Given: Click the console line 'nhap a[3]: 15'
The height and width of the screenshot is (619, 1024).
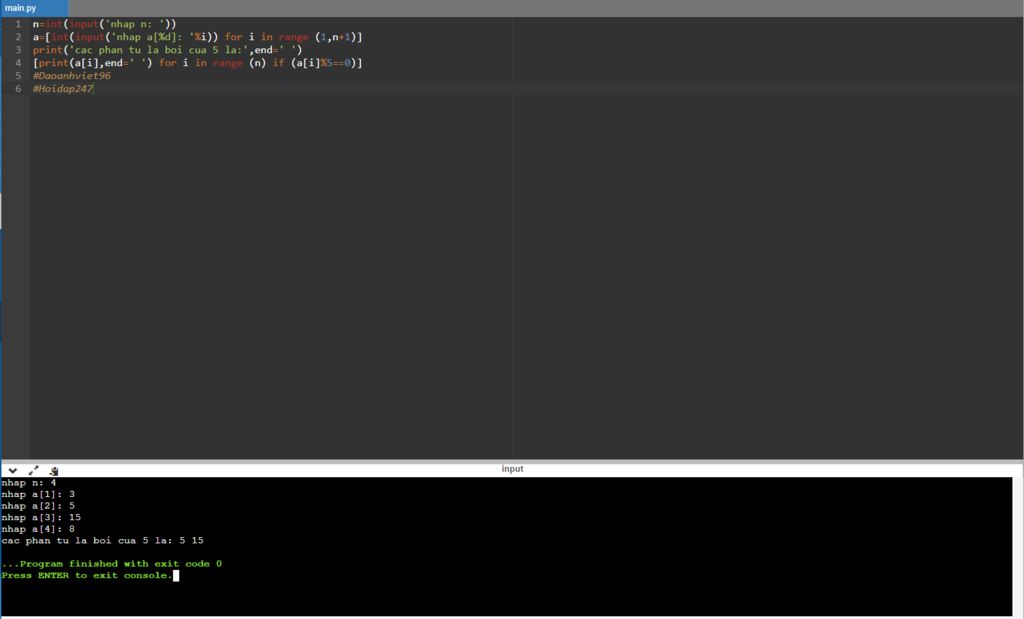Looking at the screenshot, I should pos(41,518).
